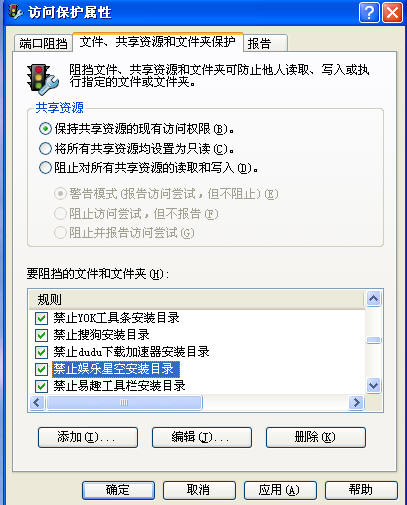The width and height of the screenshot is (407, 505).
Task: Select 阻止对所有共享资源的读取和写入 option
Action: pyautogui.click(x=45, y=168)
